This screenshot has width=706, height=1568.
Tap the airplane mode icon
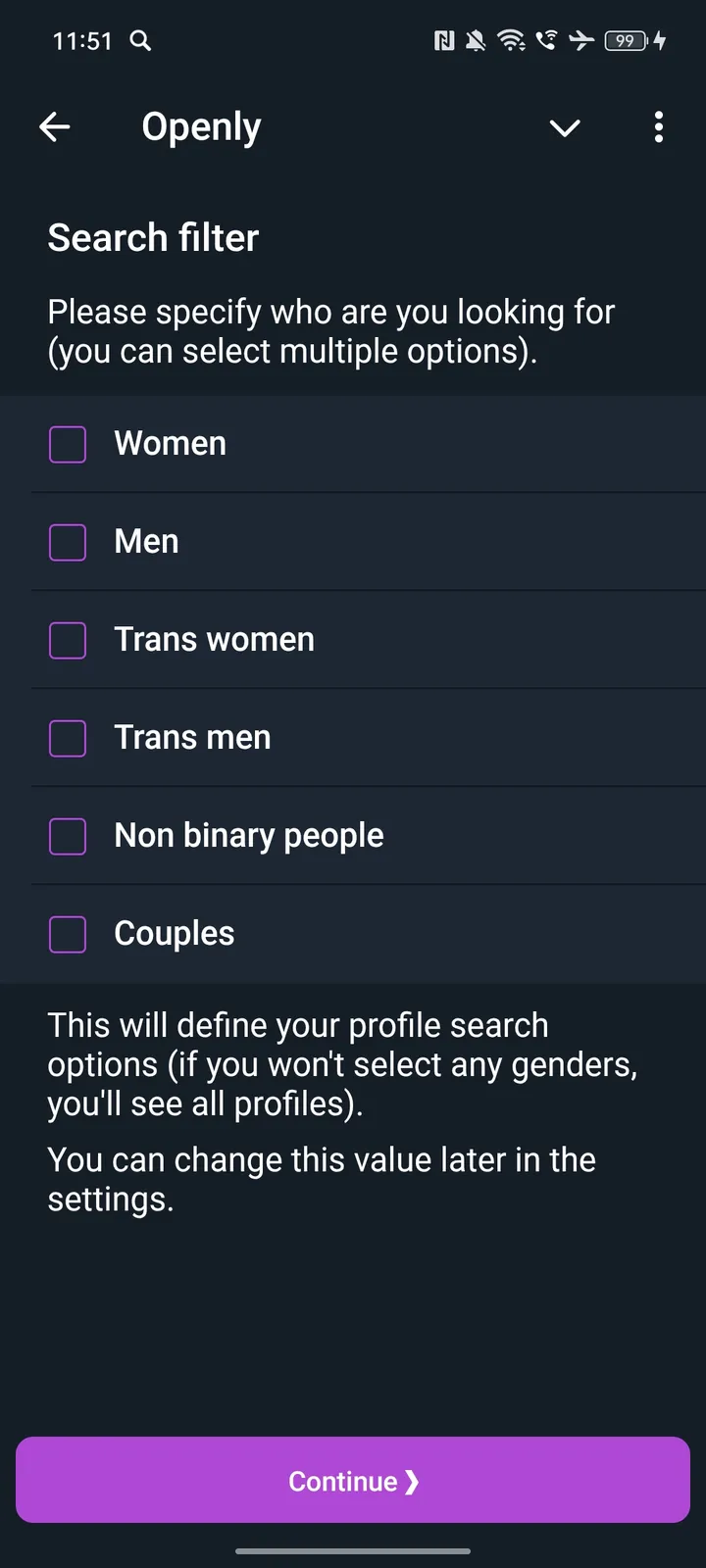581,40
